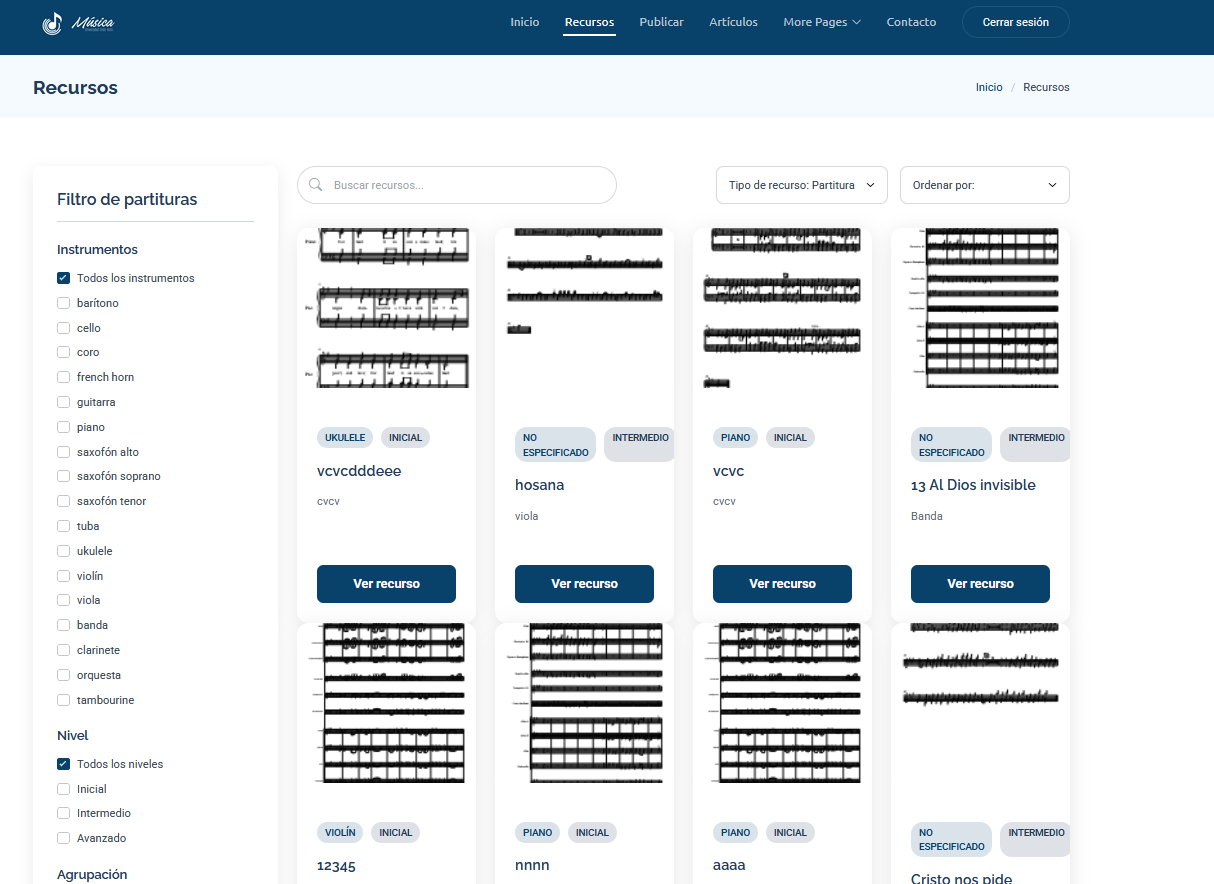Click the VIOLÍN tag on 12345

(x=340, y=832)
